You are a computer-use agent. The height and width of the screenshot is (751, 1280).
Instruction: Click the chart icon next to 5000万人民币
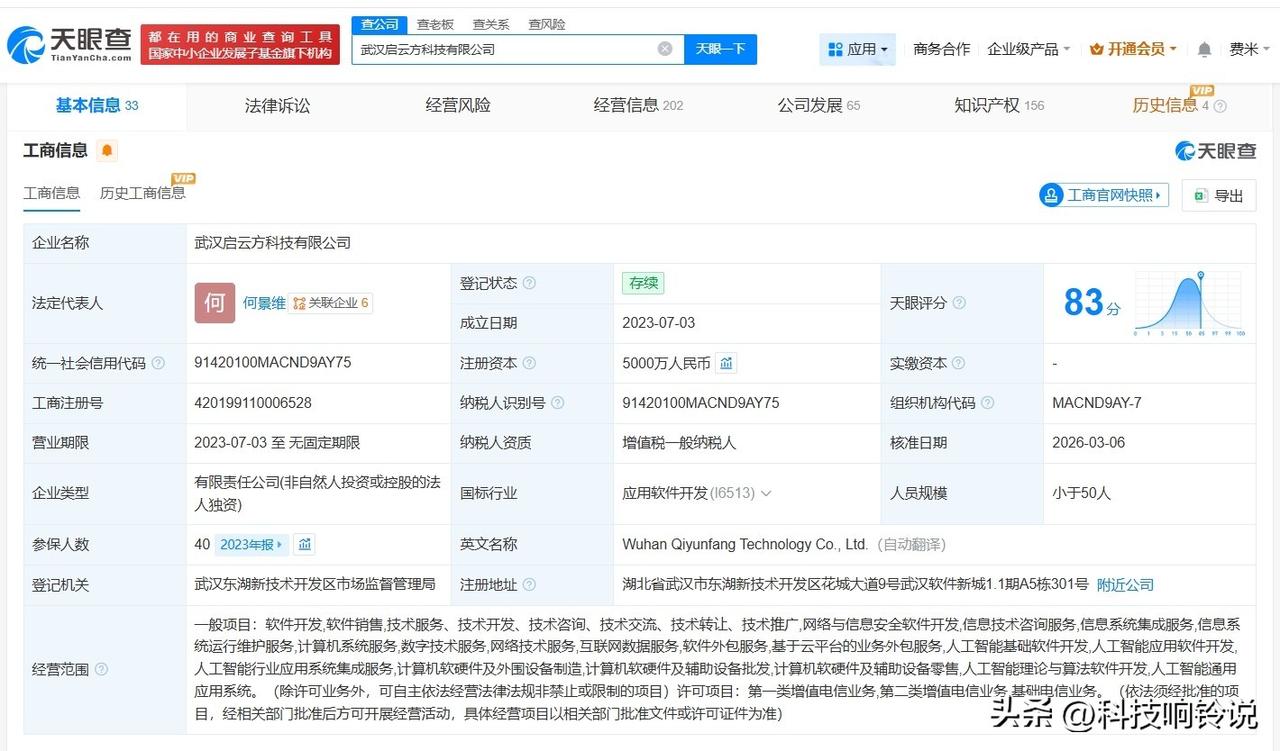726,363
